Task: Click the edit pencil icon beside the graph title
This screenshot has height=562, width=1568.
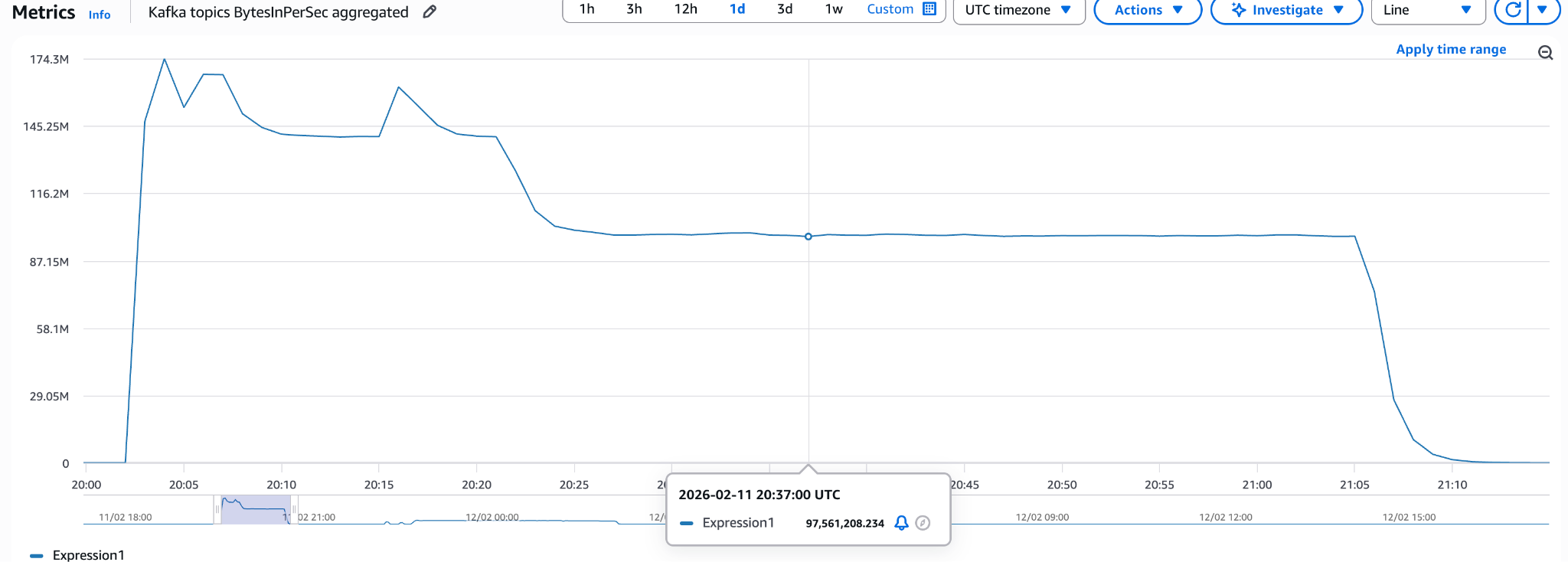Action: click(x=430, y=11)
